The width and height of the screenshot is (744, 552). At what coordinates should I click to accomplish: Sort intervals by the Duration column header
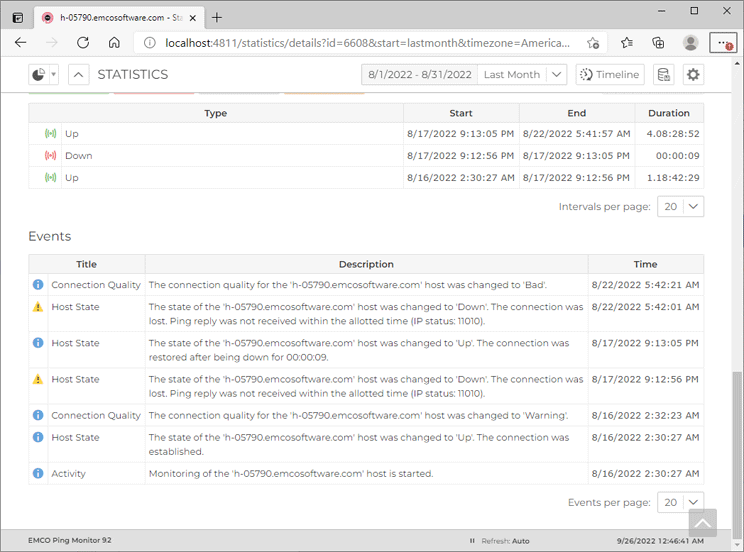[669, 113]
